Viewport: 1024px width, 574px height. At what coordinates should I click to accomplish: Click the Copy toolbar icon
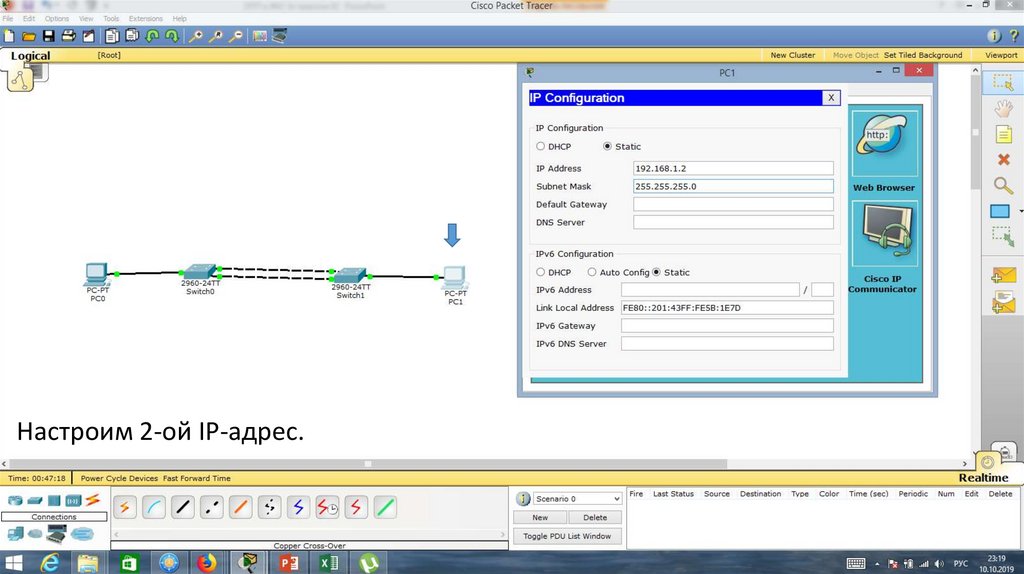point(112,37)
